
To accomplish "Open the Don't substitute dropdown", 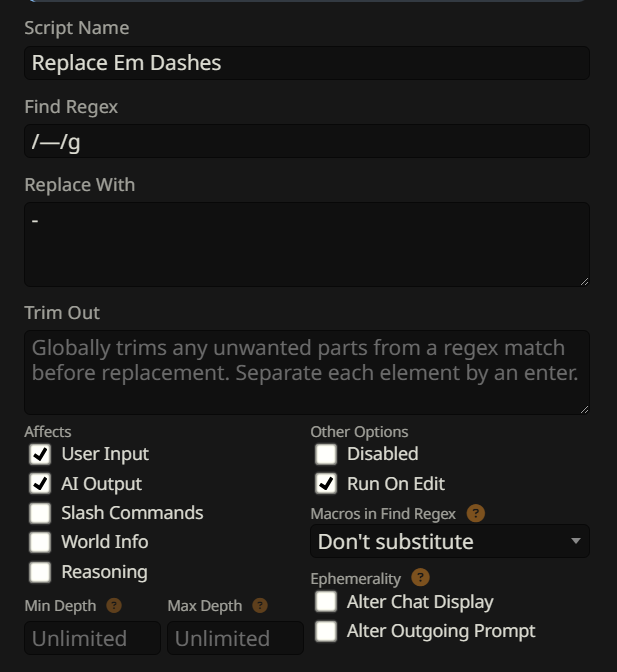I will 449,541.
